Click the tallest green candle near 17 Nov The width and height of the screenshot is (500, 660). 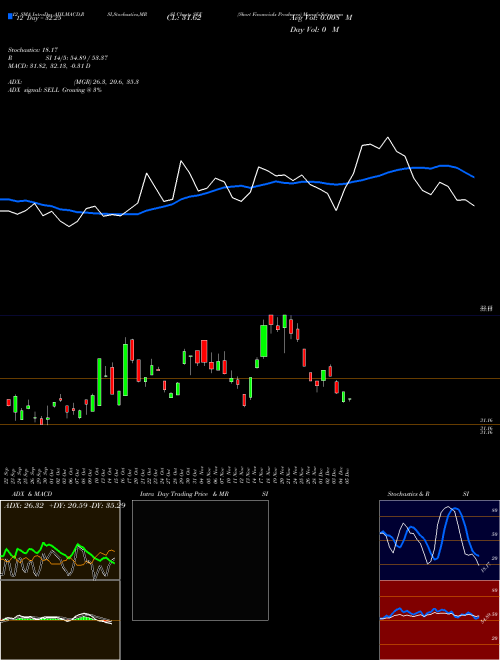coord(264,341)
